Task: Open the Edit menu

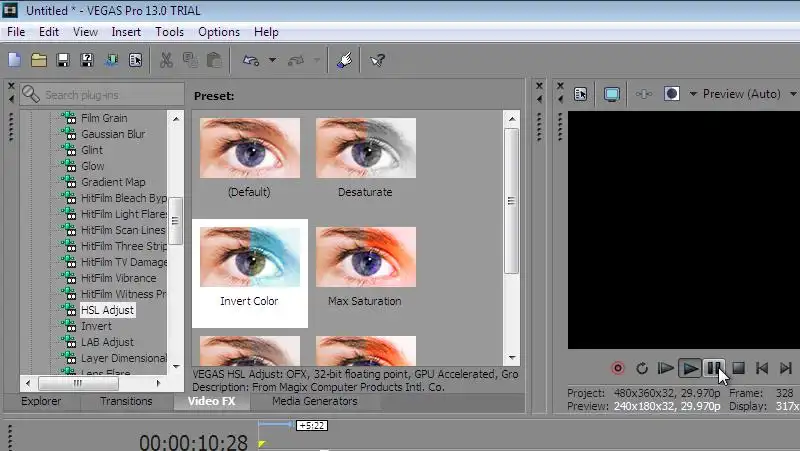Action: tap(49, 32)
